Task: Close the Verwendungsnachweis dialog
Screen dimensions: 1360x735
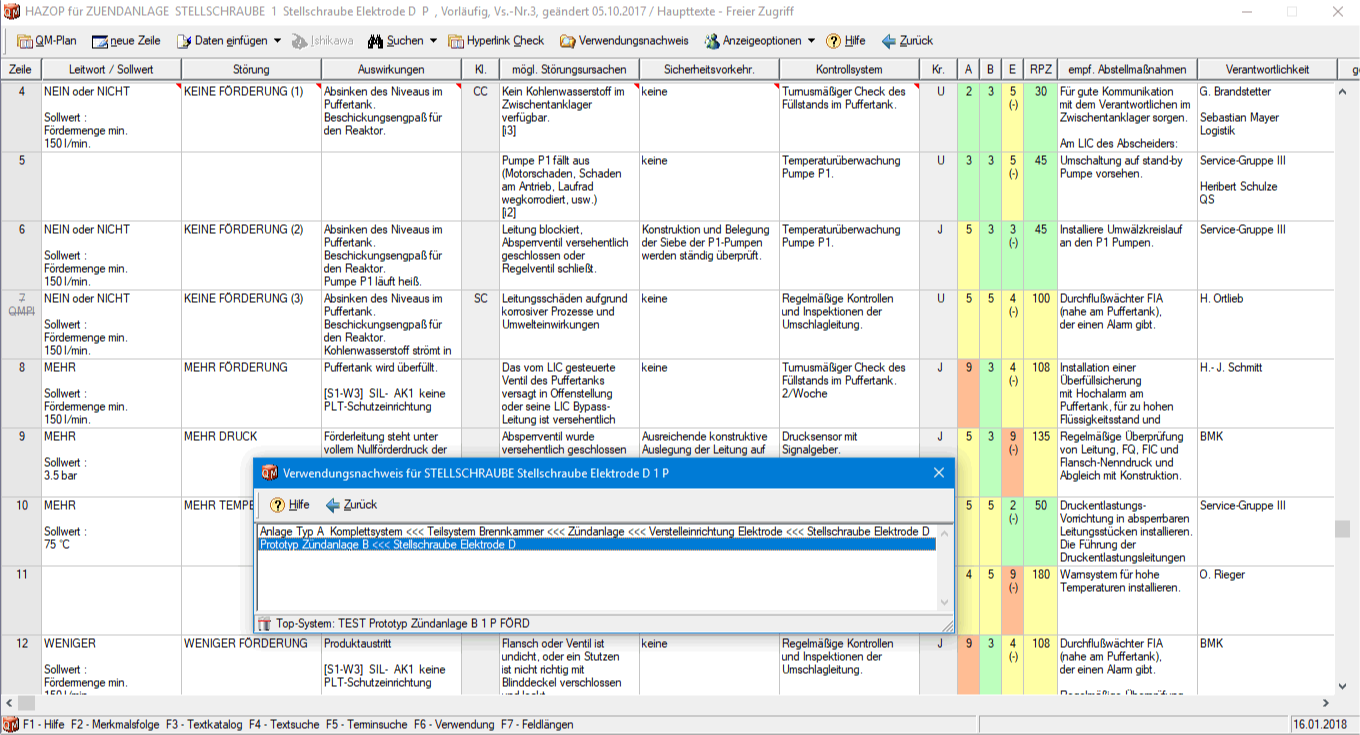Action: click(x=938, y=473)
